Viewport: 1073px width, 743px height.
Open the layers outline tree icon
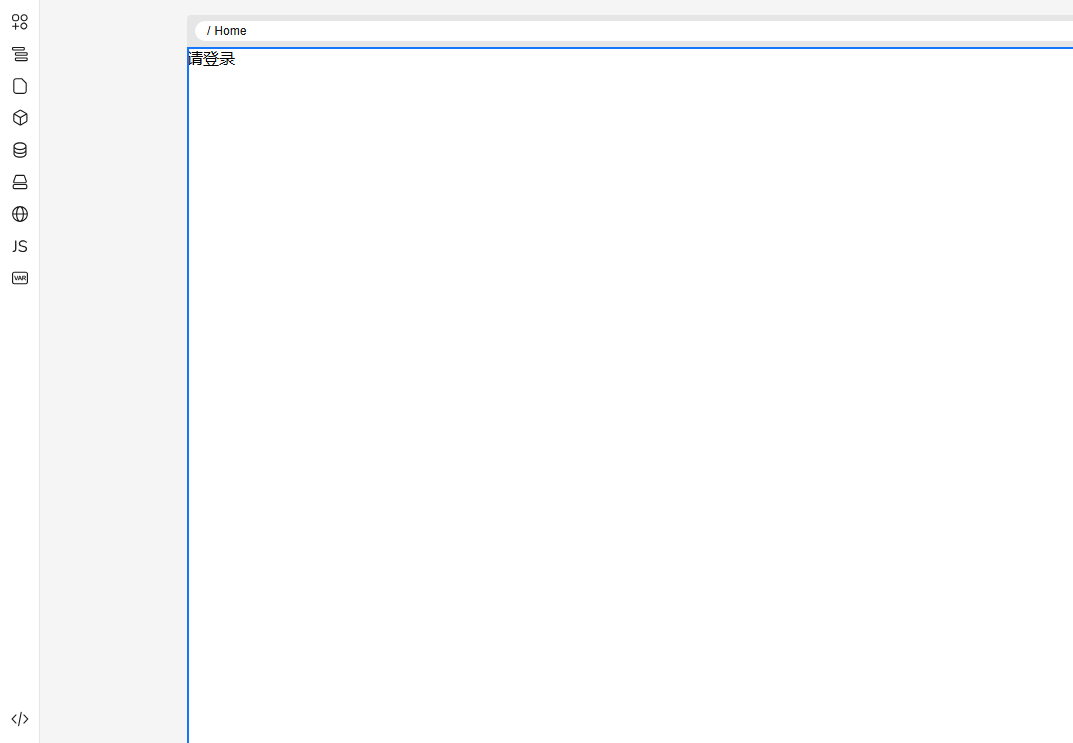point(20,54)
